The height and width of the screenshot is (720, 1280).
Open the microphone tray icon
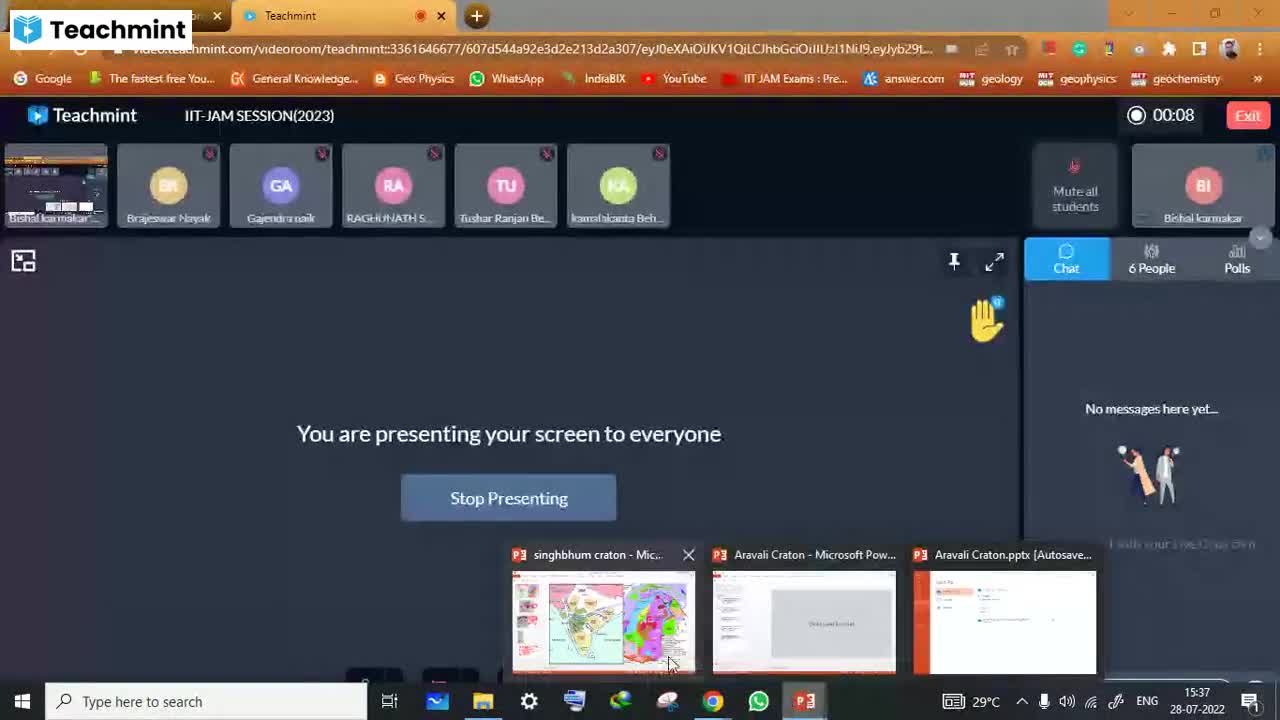coord(1044,701)
